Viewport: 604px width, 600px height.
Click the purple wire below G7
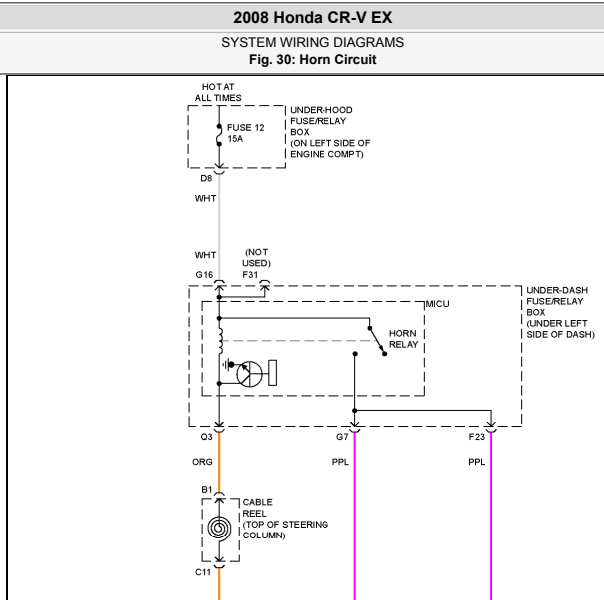click(x=355, y=516)
